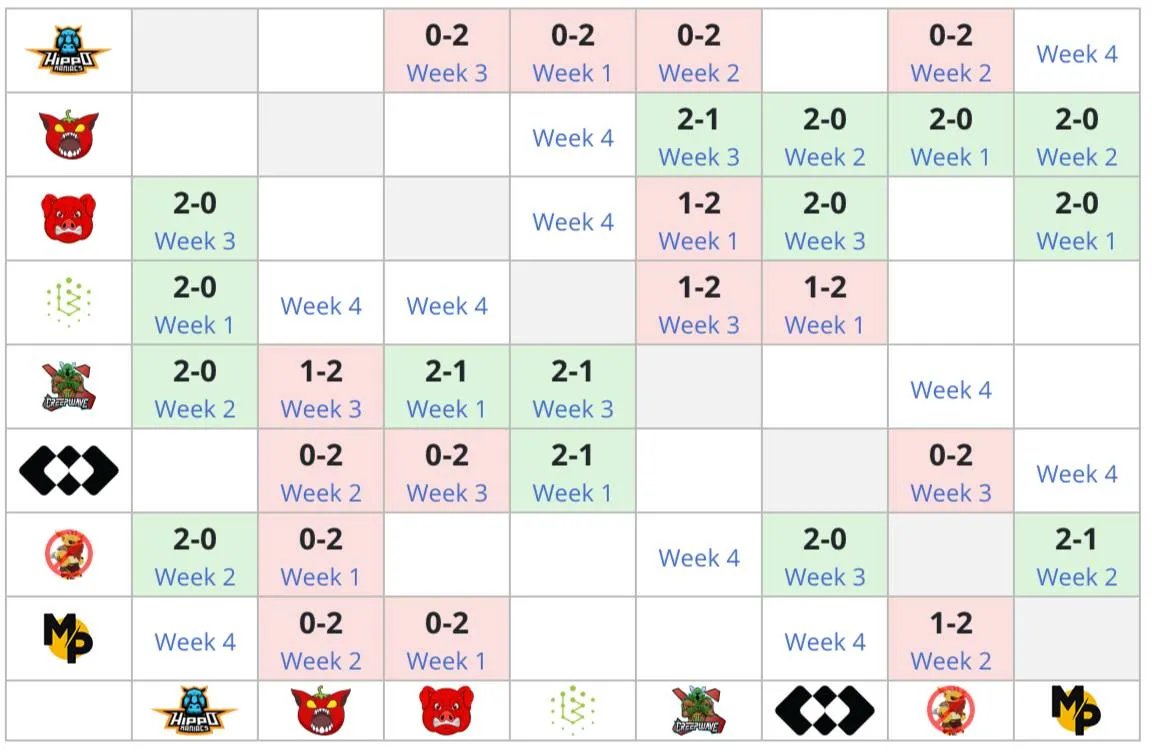Click the Hippo Maniacs logo in bottom column header

[x=195, y=710]
